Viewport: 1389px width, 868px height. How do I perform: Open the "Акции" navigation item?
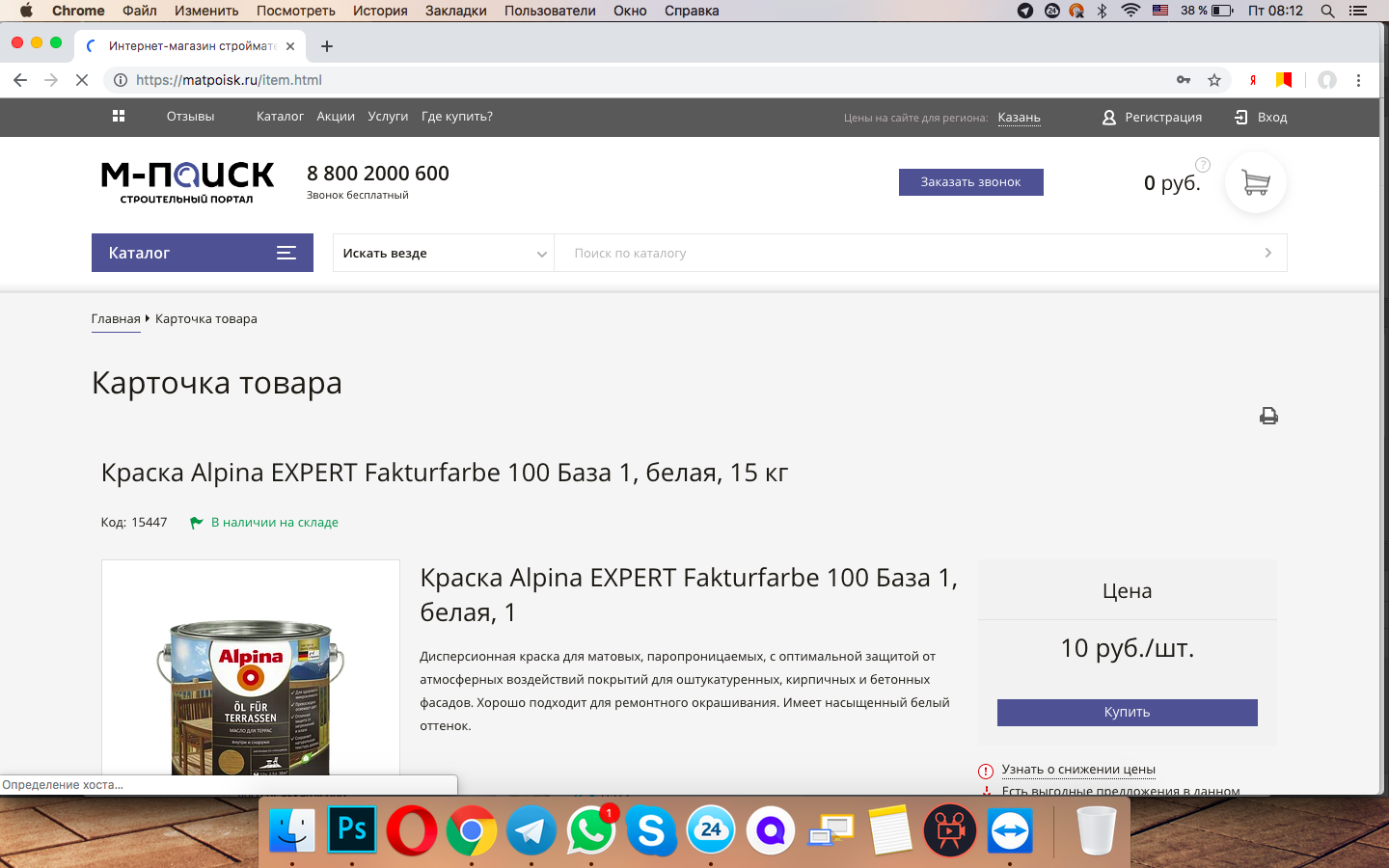336,117
